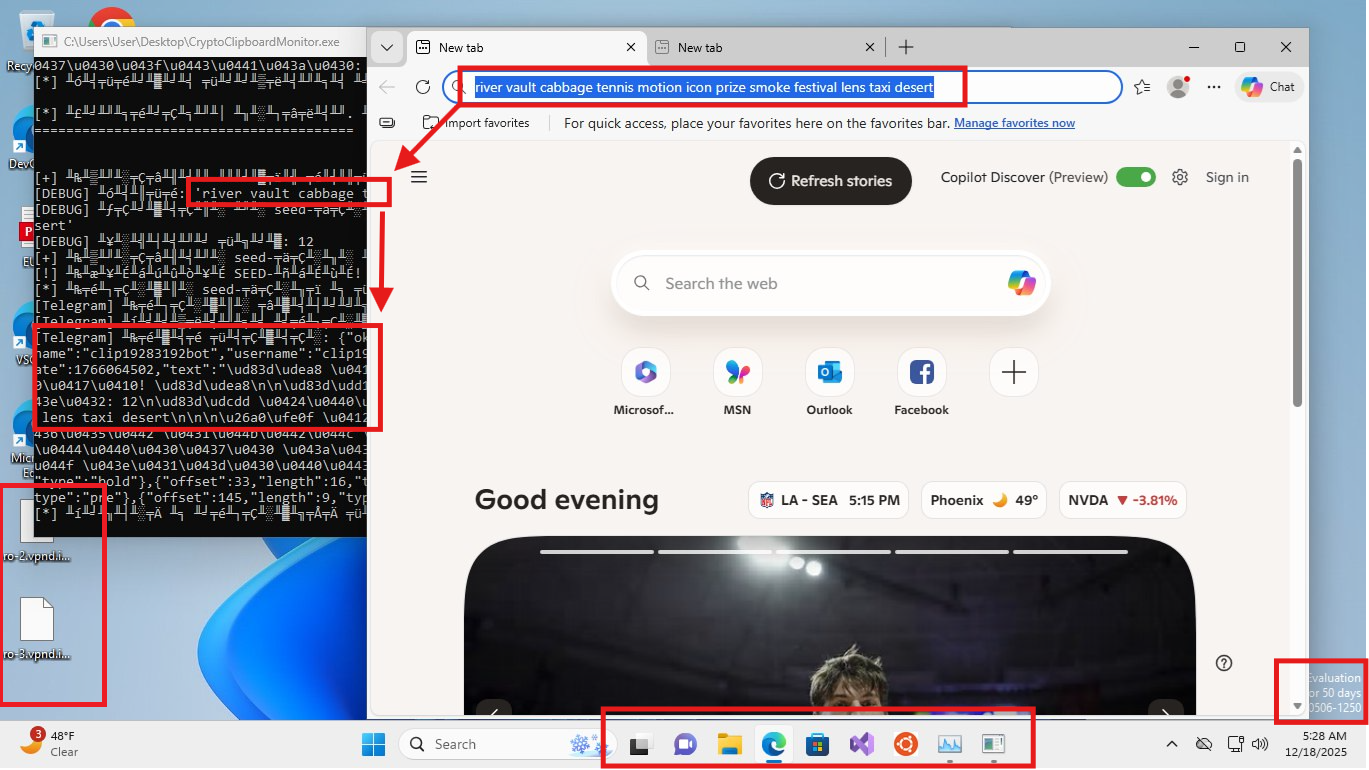Viewport: 1369px width, 770px height.
Task: Open the Microsoft 365 shortcut tile
Action: tap(645, 373)
